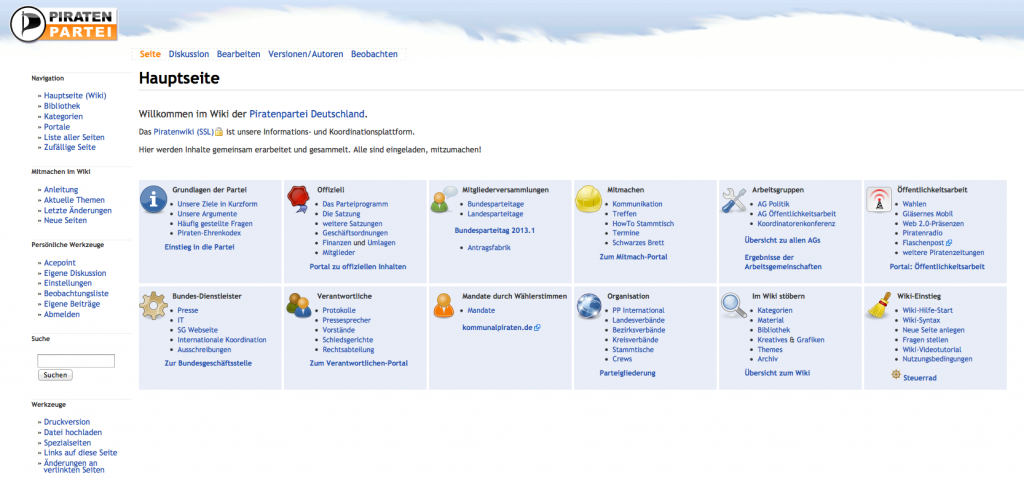Click the antenna icon beside Öffentlichkeitsarbeit
Screen dimensions: 1024x480
(x=878, y=198)
